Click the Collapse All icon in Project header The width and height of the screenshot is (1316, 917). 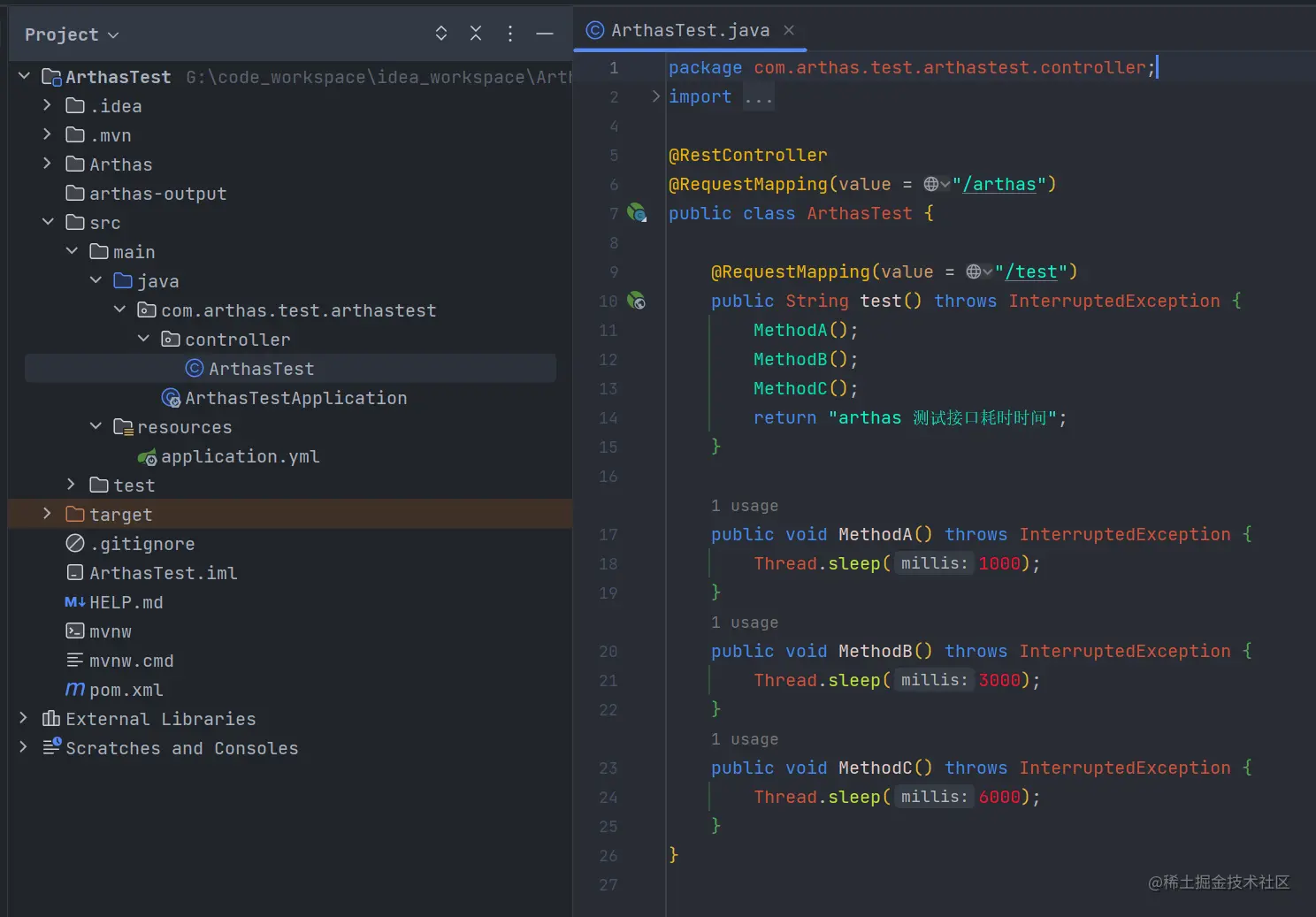click(x=476, y=34)
